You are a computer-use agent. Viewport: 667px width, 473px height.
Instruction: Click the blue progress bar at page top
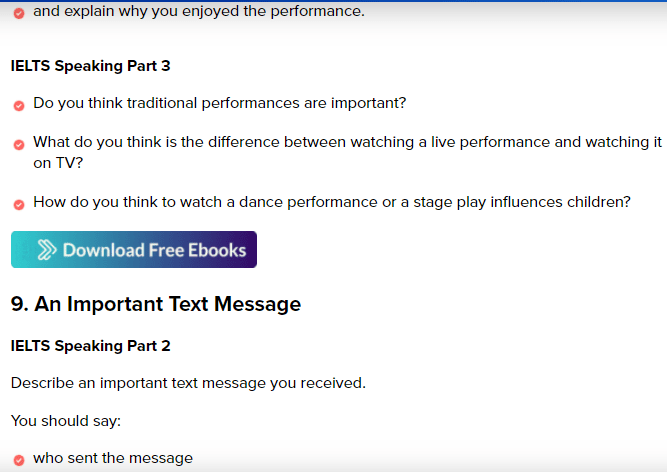334,1
